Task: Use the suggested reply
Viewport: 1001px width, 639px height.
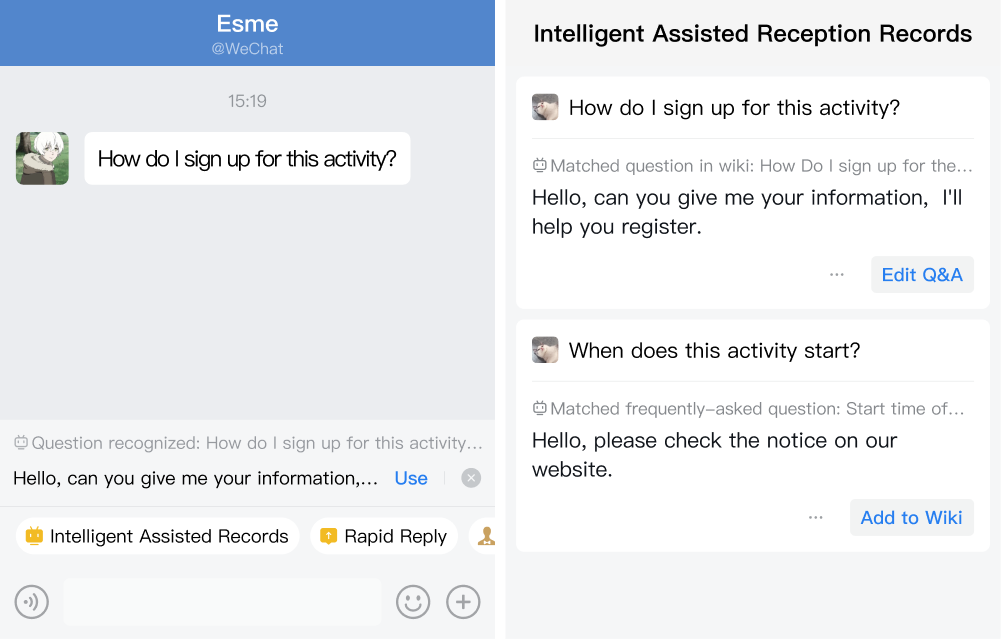Action: (x=411, y=478)
